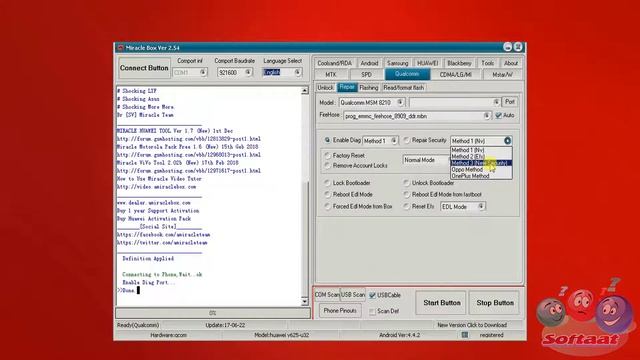Switch to Tools tab
This screenshot has height=360, width=640.
[x=487, y=63]
